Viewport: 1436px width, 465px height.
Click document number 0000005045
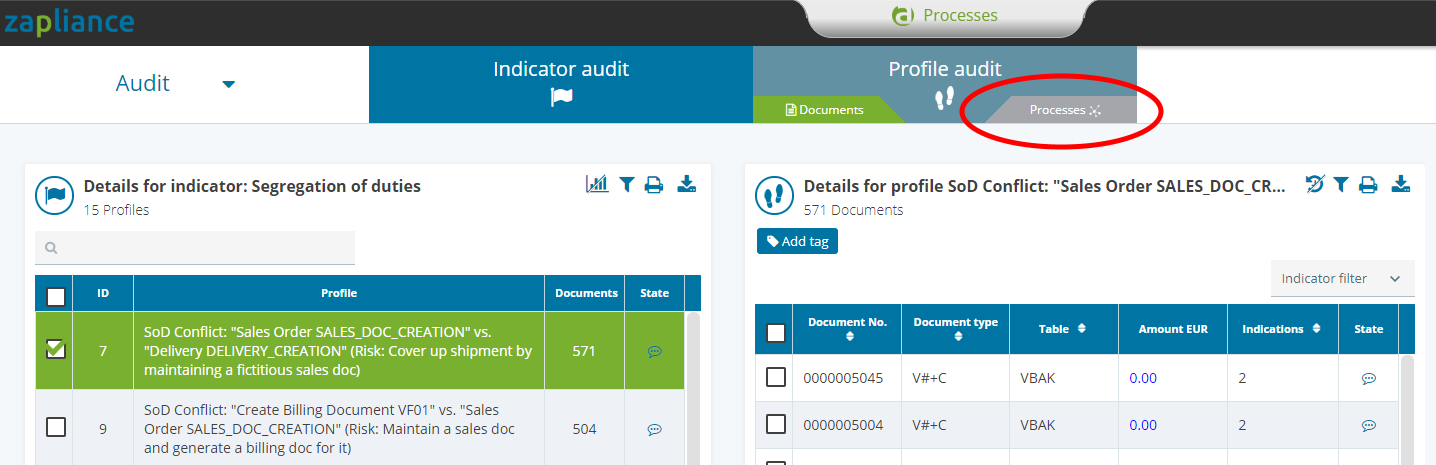point(843,379)
